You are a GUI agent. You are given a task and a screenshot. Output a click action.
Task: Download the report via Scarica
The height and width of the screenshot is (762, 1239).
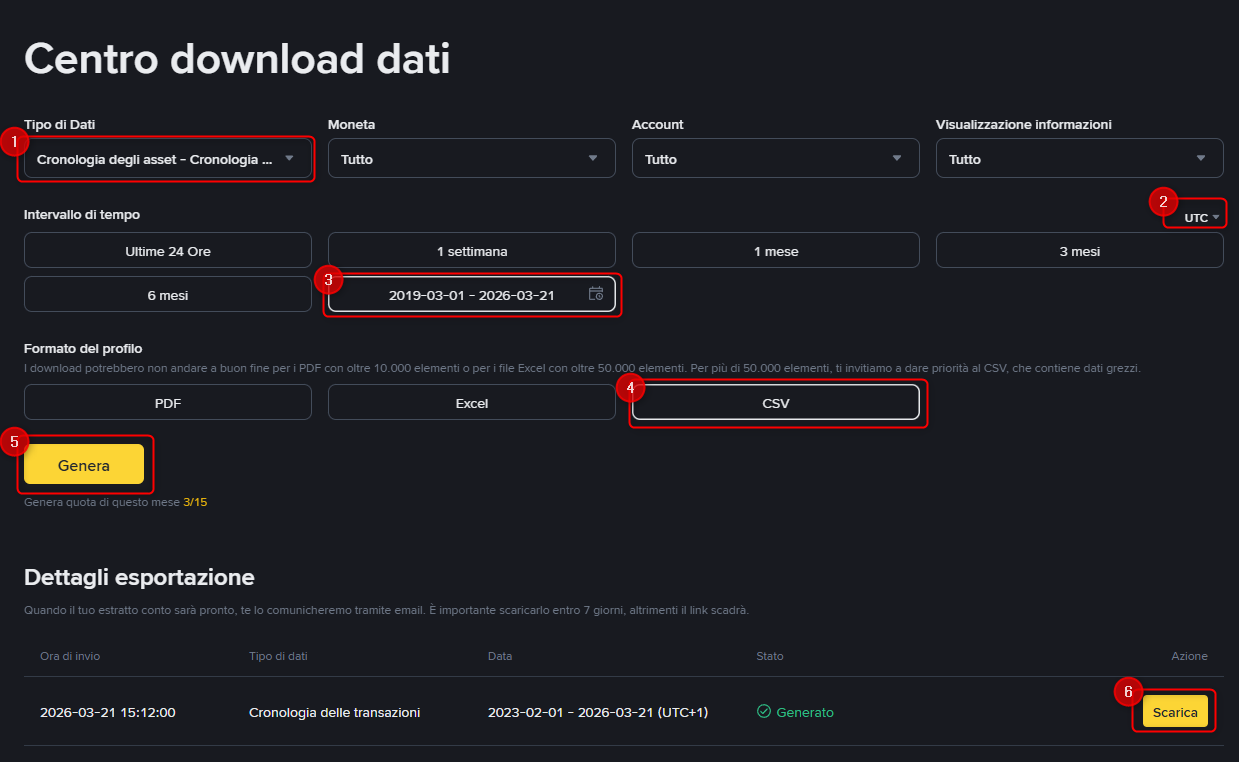[1174, 712]
